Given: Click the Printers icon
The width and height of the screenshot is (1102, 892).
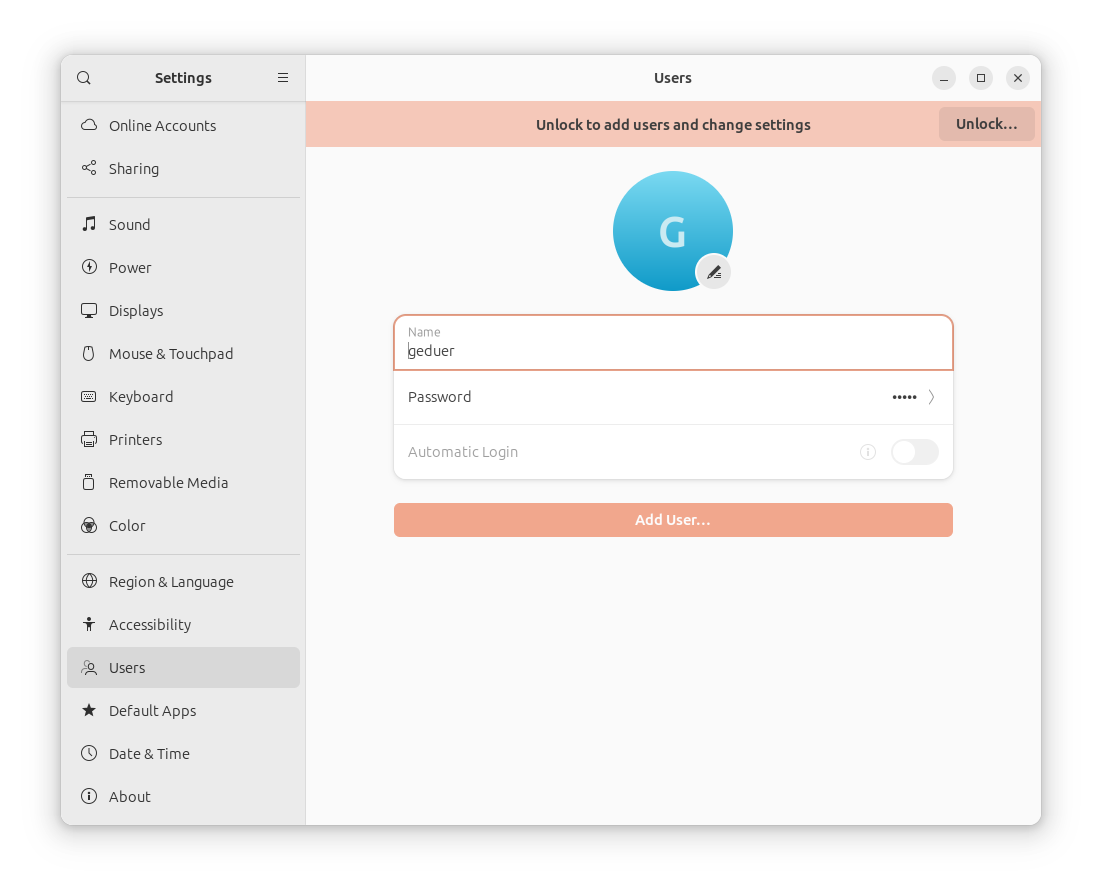Looking at the screenshot, I should (89, 439).
